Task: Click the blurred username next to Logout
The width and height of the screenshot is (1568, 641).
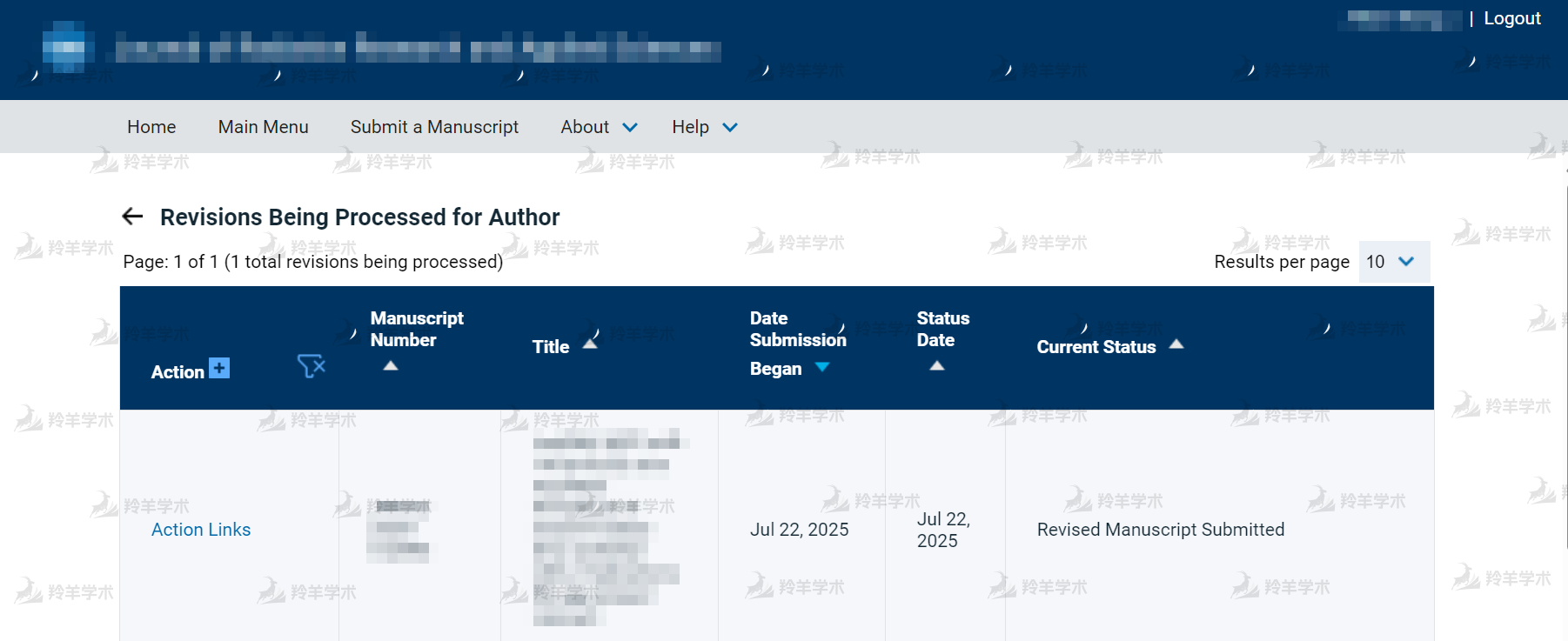Action: point(1401,19)
